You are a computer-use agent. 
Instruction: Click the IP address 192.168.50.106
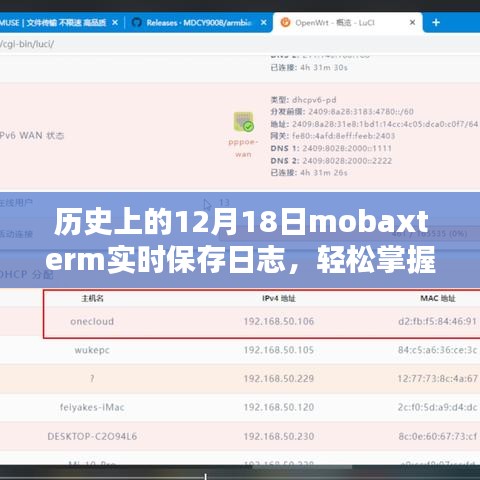coord(279,321)
